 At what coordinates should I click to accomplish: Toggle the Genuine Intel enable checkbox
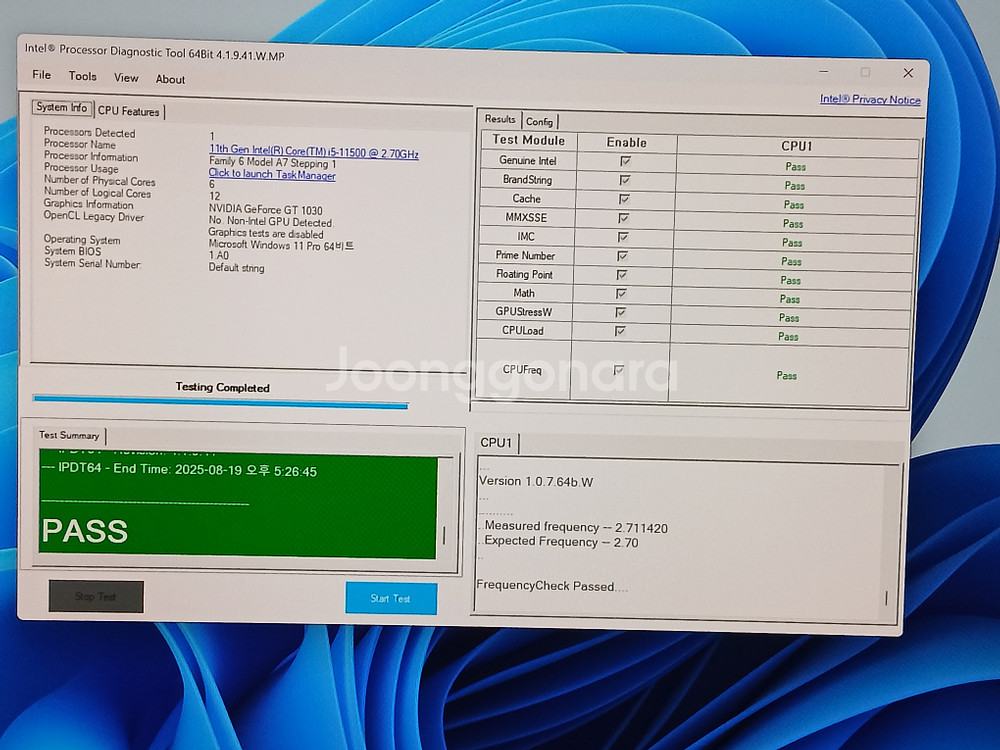pyautogui.click(x=626, y=161)
